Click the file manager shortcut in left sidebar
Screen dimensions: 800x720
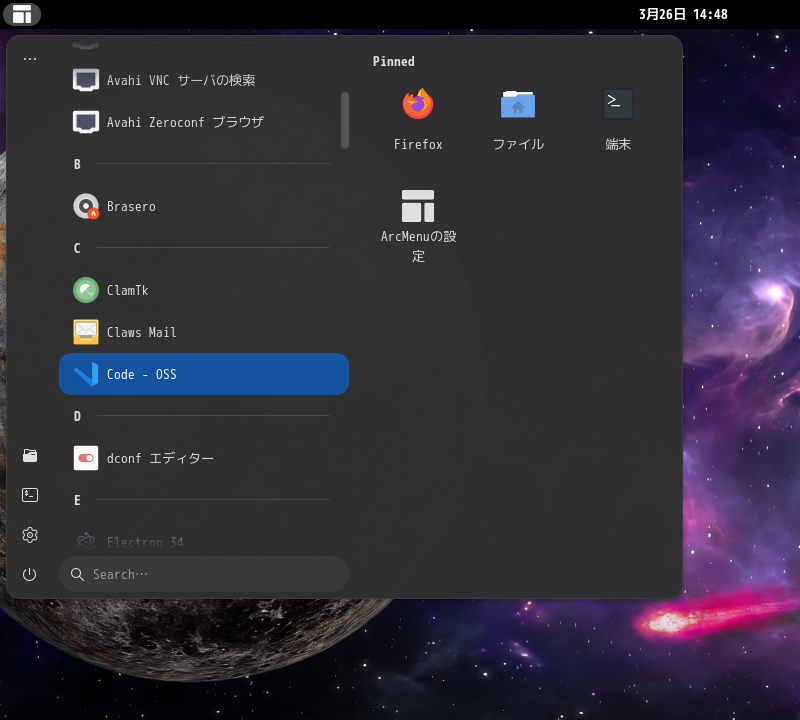(30, 456)
